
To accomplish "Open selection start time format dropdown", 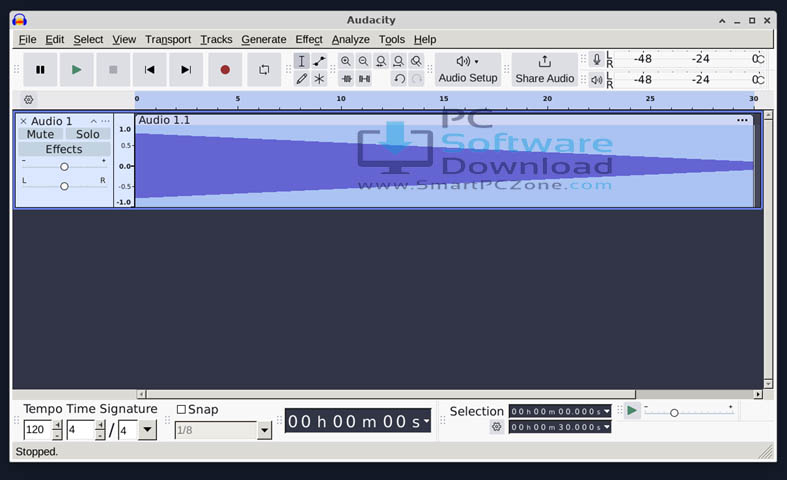I will pos(607,411).
